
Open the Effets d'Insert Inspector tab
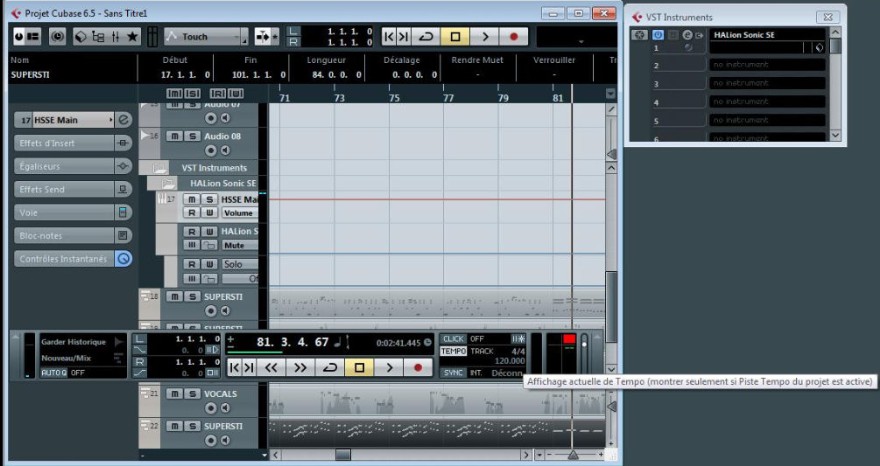(x=64, y=143)
